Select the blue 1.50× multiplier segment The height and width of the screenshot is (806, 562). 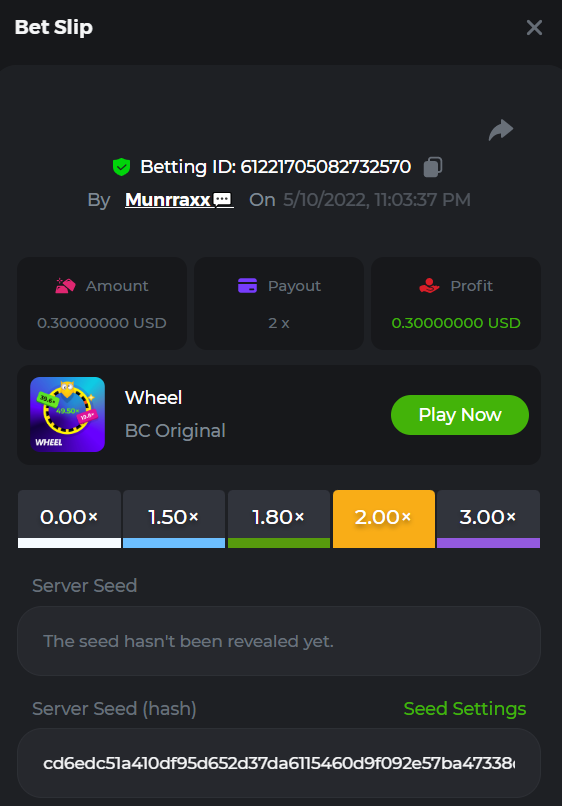pyautogui.click(x=174, y=519)
